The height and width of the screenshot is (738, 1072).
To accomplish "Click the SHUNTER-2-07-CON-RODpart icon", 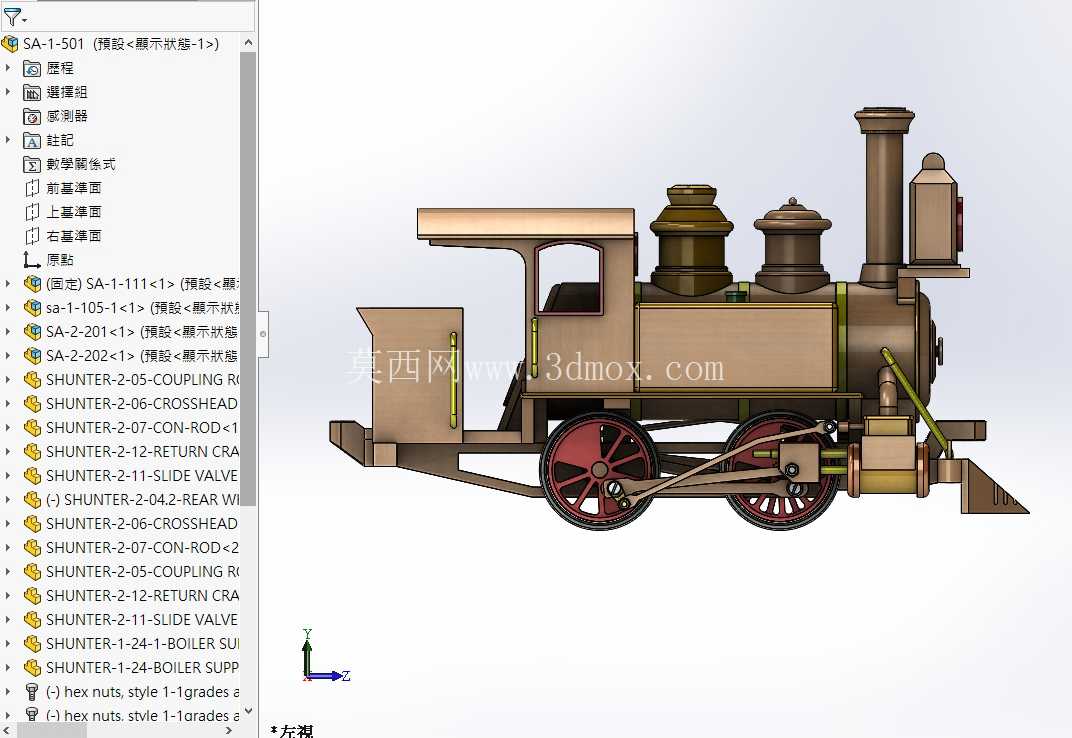I will pyautogui.click(x=32, y=427).
